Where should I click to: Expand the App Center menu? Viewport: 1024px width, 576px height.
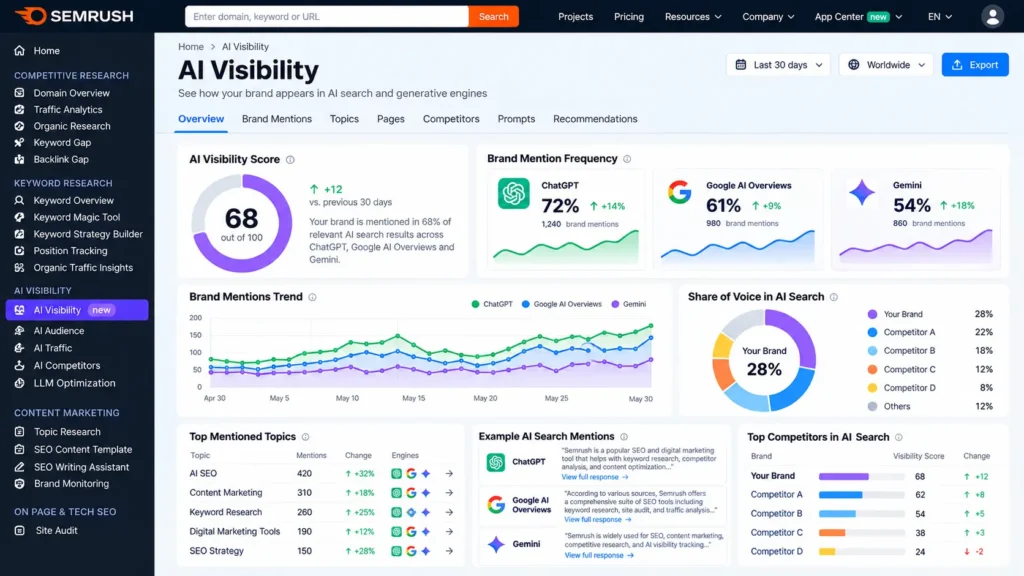pos(858,16)
